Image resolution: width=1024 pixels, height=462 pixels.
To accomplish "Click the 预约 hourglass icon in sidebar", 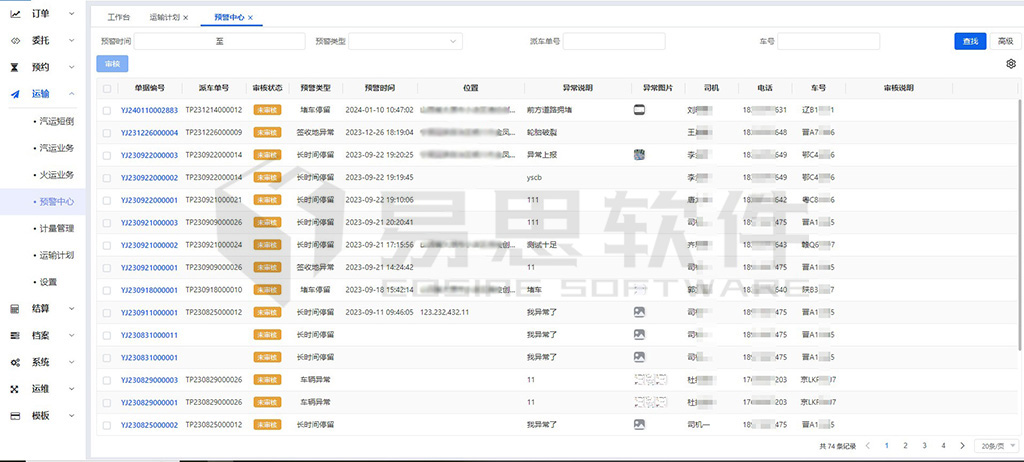I will [15, 68].
